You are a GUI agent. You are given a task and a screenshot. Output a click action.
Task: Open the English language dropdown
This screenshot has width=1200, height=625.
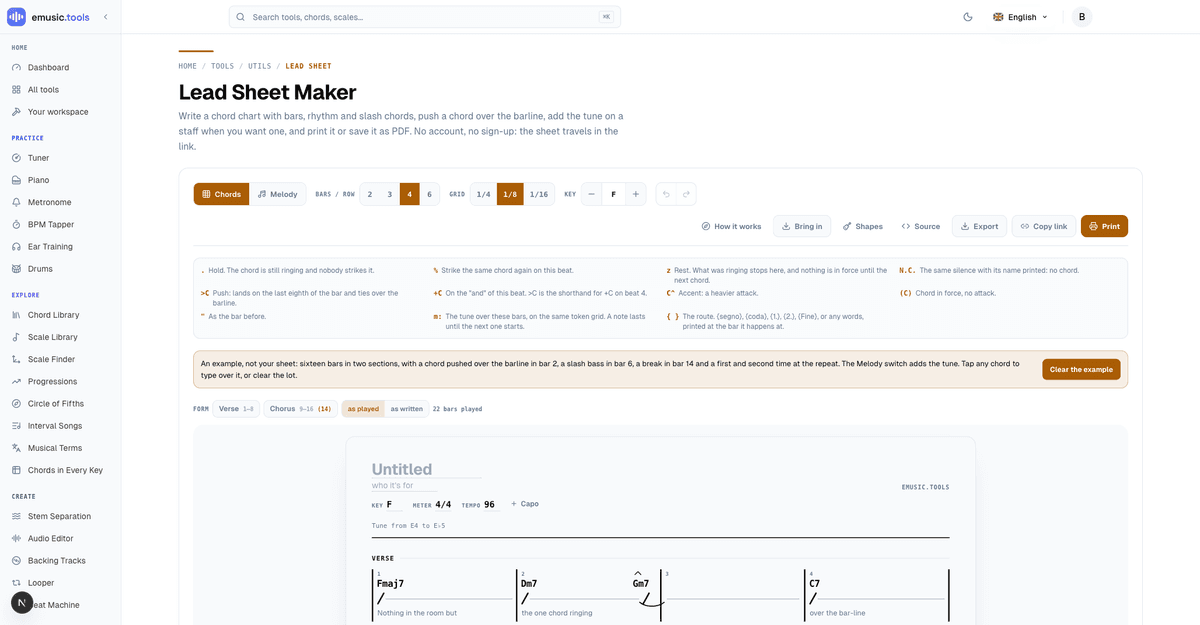coord(1020,17)
